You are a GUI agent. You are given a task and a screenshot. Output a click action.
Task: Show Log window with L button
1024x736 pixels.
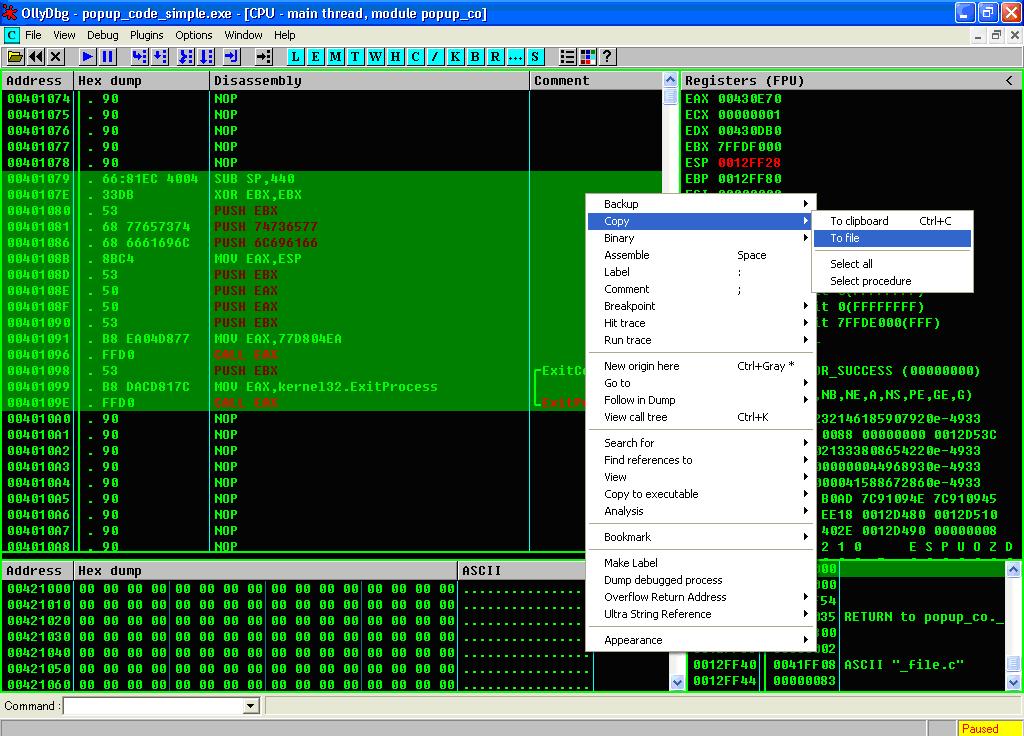click(x=295, y=57)
